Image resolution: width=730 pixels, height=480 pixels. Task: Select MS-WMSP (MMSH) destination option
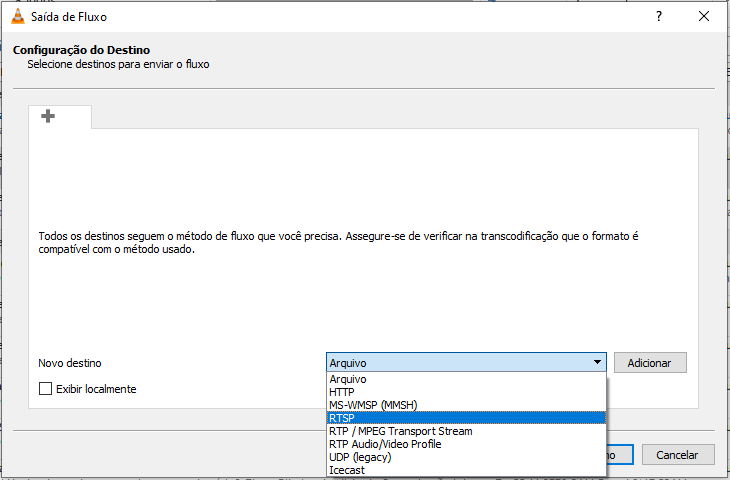466,405
